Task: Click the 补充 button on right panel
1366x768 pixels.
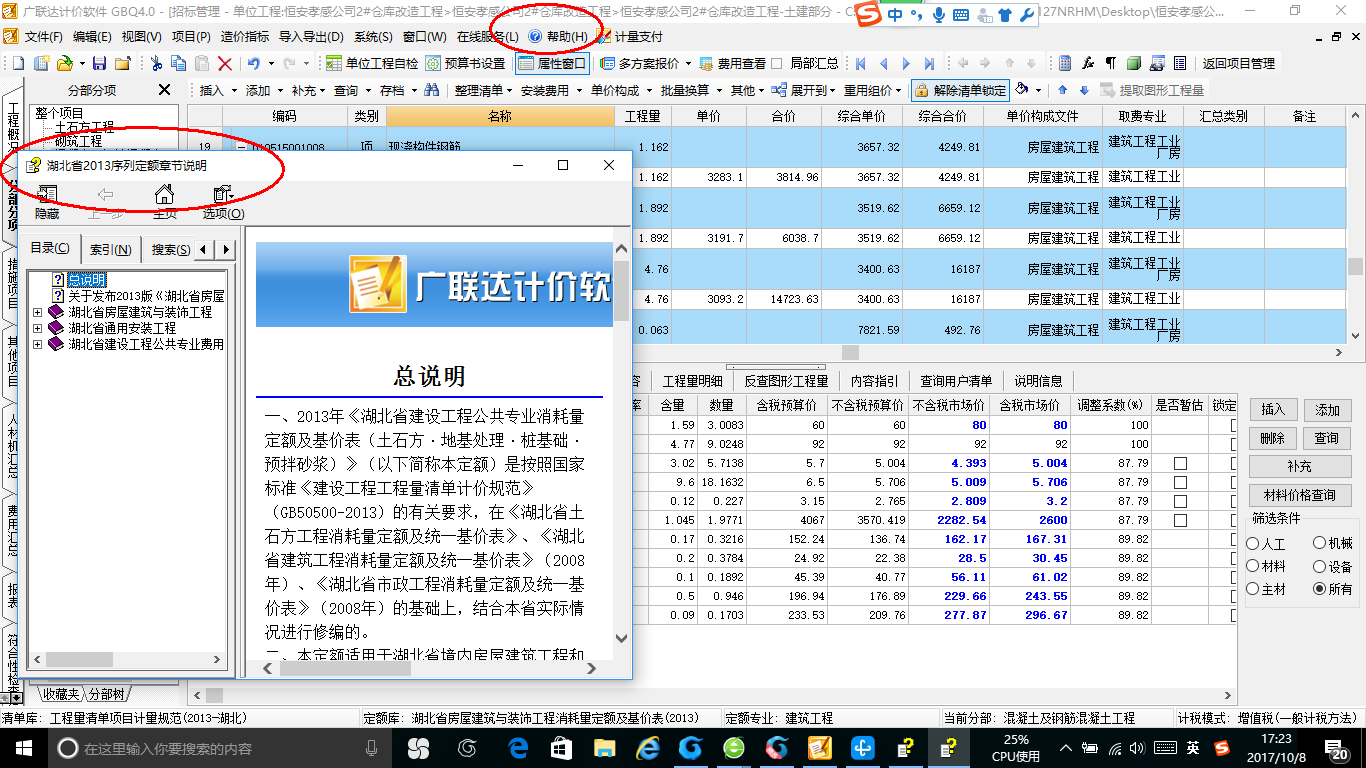Action: click(1300, 466)
